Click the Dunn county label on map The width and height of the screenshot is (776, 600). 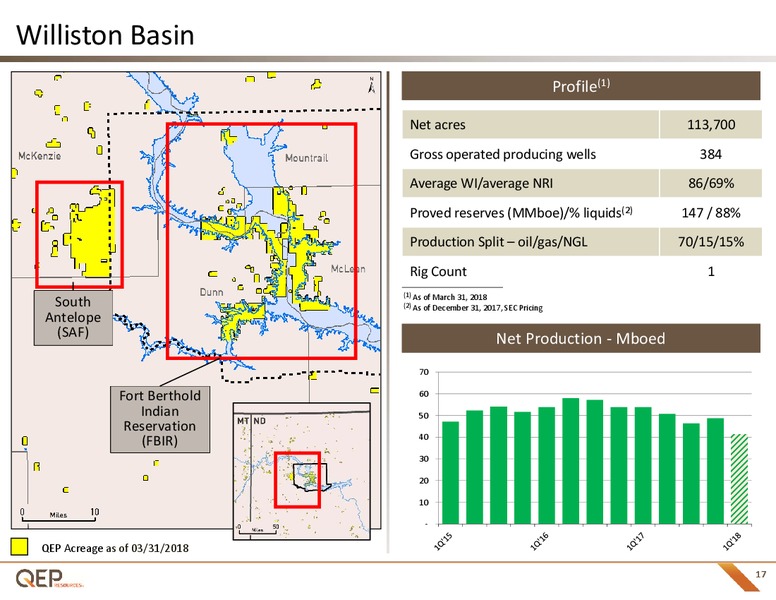(x=211, y=292)
